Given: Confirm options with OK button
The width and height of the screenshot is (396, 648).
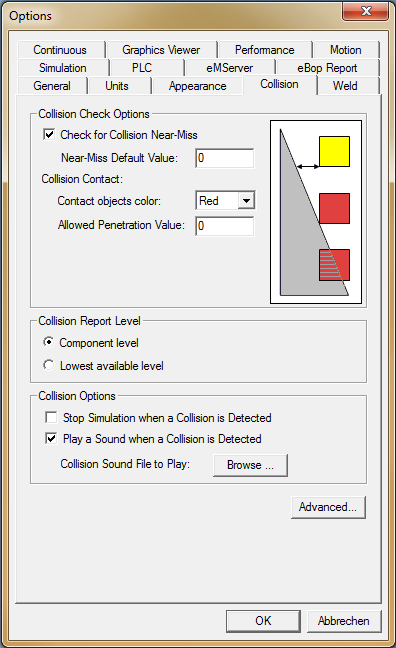Looking at the screenshot, I should click(263, 621).
